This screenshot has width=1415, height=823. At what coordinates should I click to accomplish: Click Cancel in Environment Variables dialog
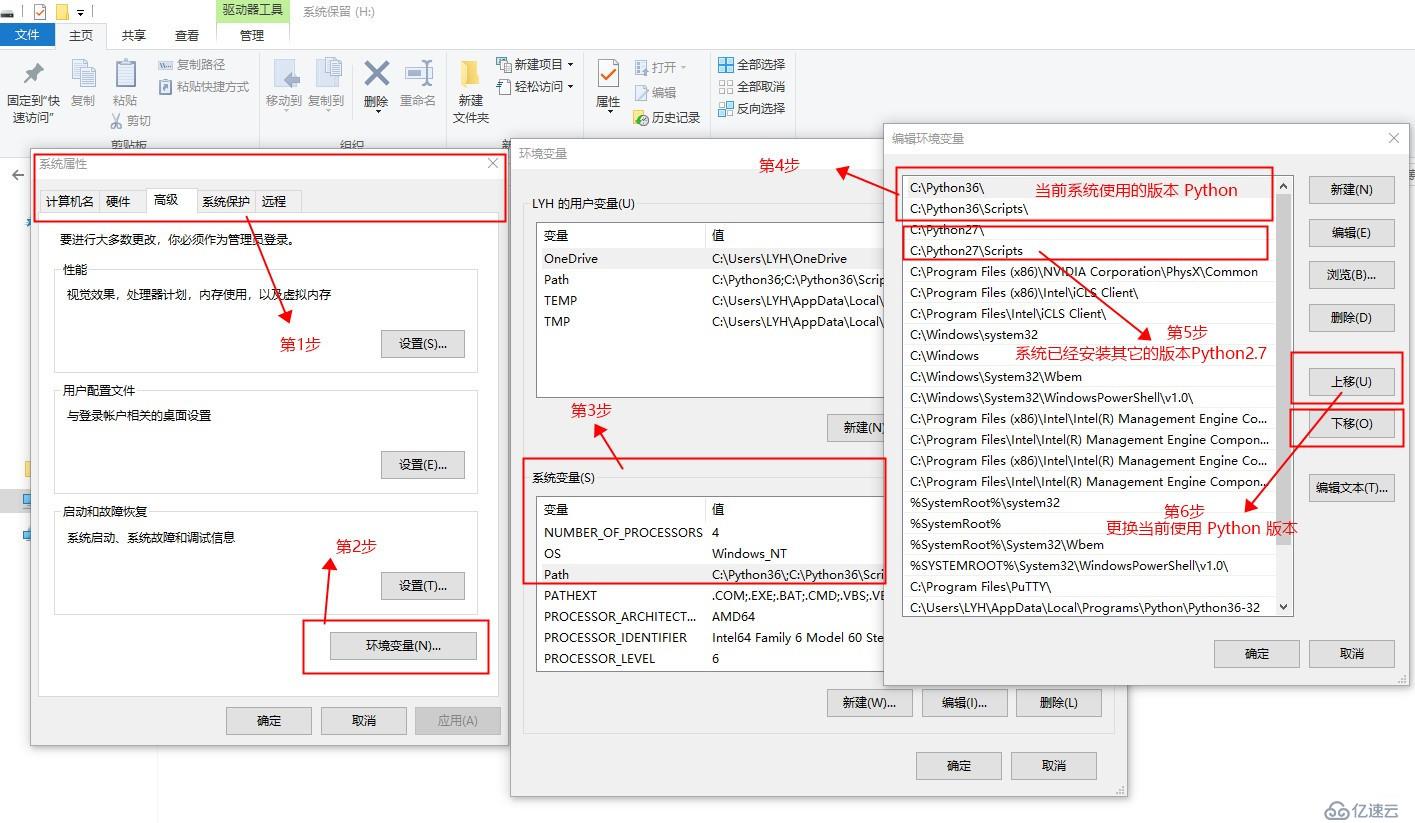tap(1054, 765)
